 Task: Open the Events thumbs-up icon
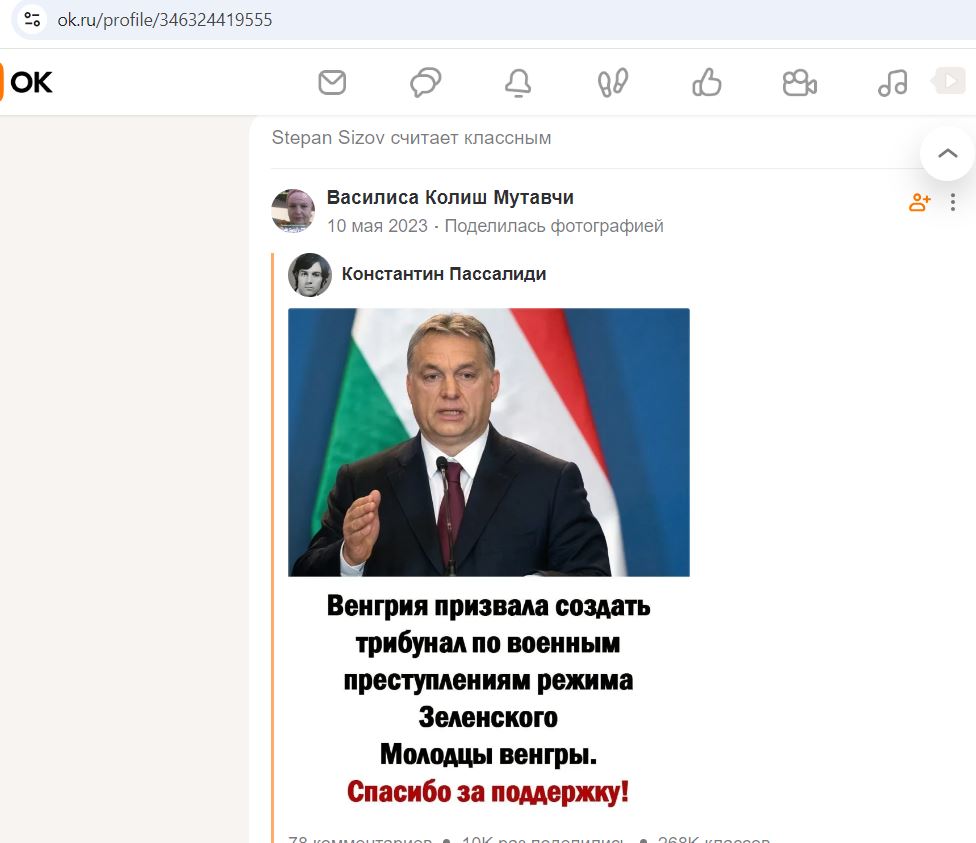click(x=706, y=82)
